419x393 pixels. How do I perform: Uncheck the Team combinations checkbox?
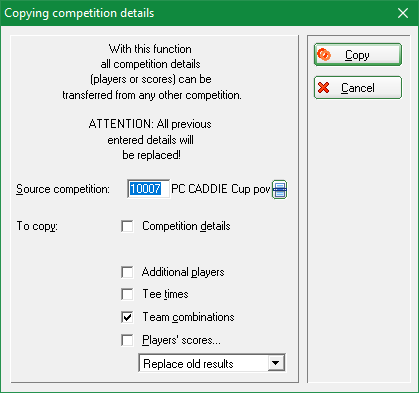click(x=127, y=317)
